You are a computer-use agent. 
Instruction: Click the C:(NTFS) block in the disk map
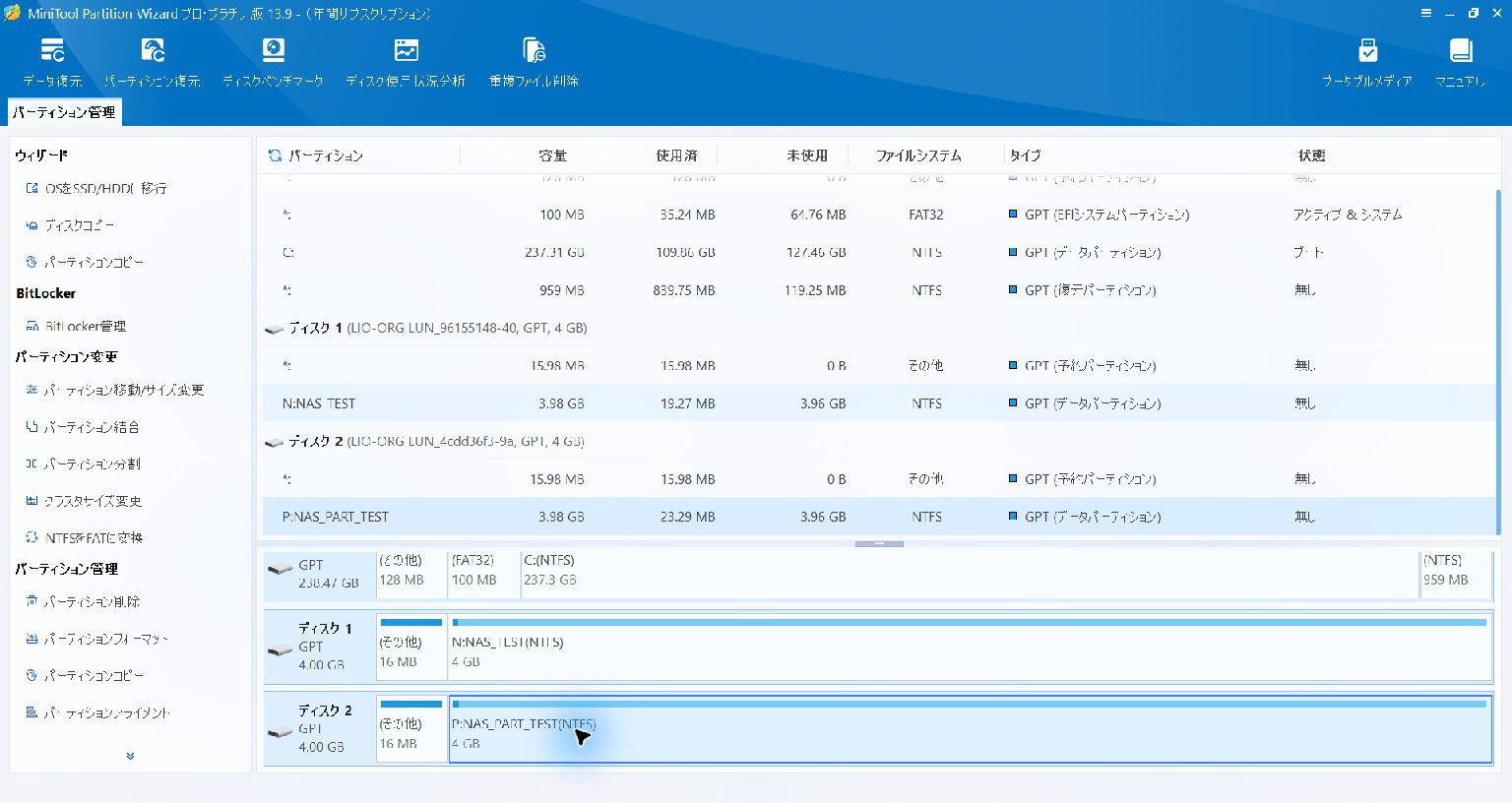[969, 574]
